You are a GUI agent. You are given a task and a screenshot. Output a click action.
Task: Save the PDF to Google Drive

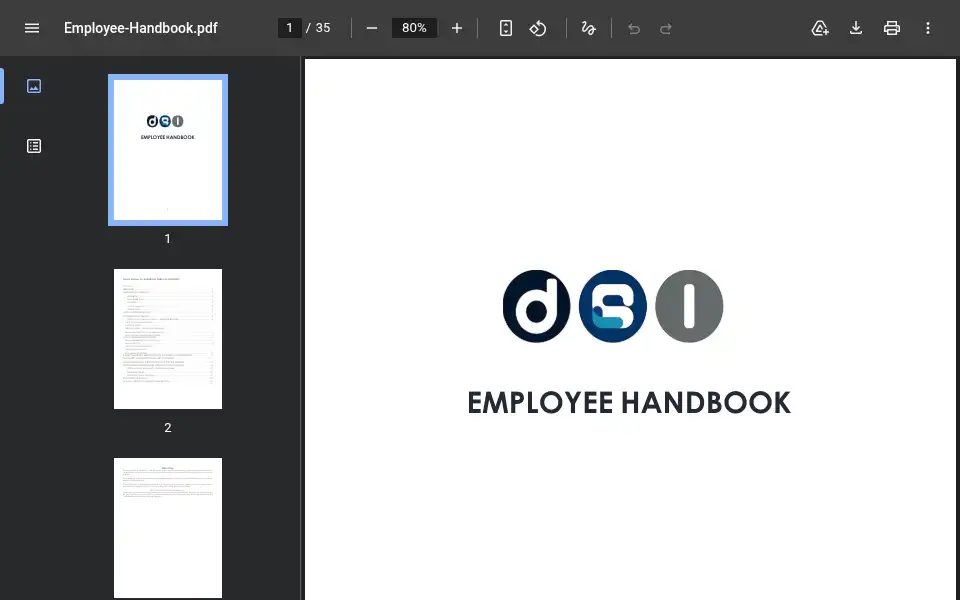pyautogui.click(x=820, y=28)
